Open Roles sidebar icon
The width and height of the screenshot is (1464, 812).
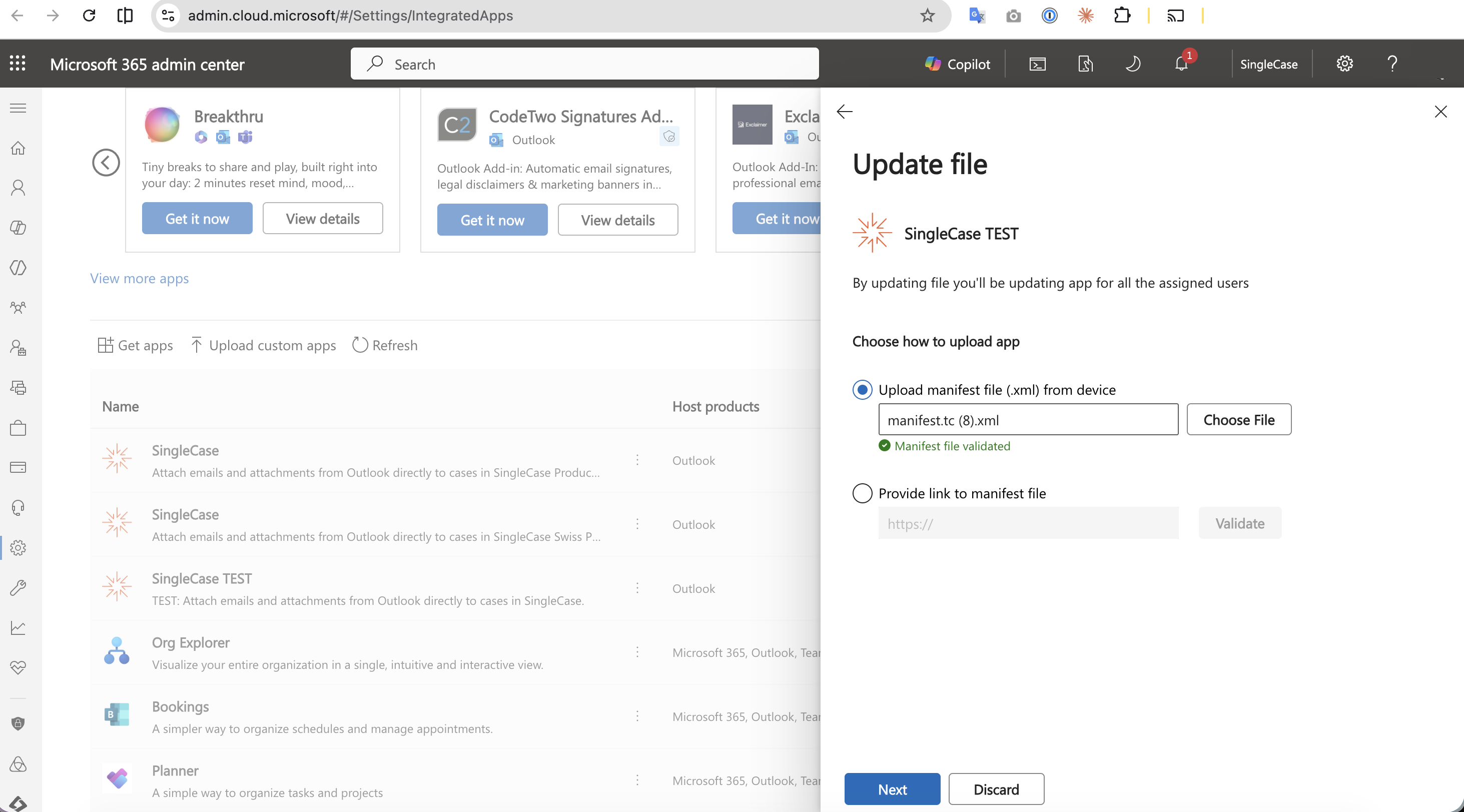click(18, 347)
